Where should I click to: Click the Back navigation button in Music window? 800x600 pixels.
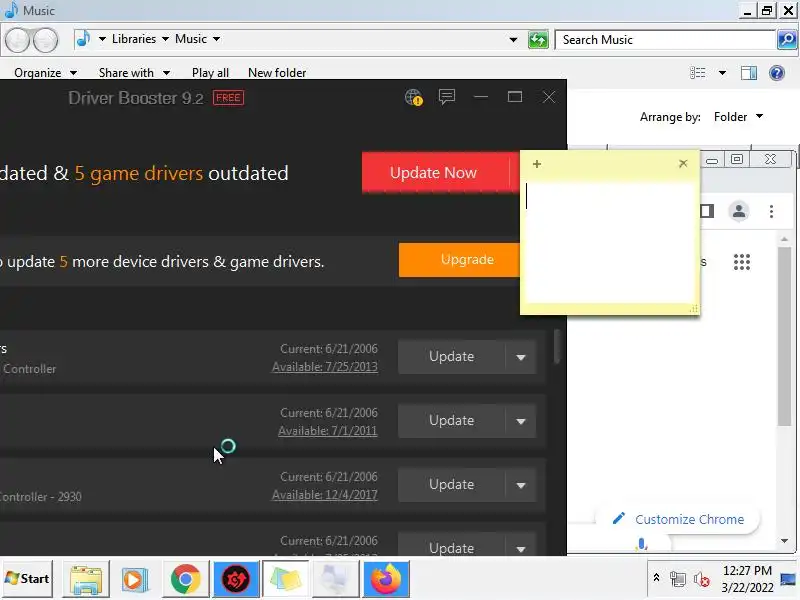(x=18, y=40)
